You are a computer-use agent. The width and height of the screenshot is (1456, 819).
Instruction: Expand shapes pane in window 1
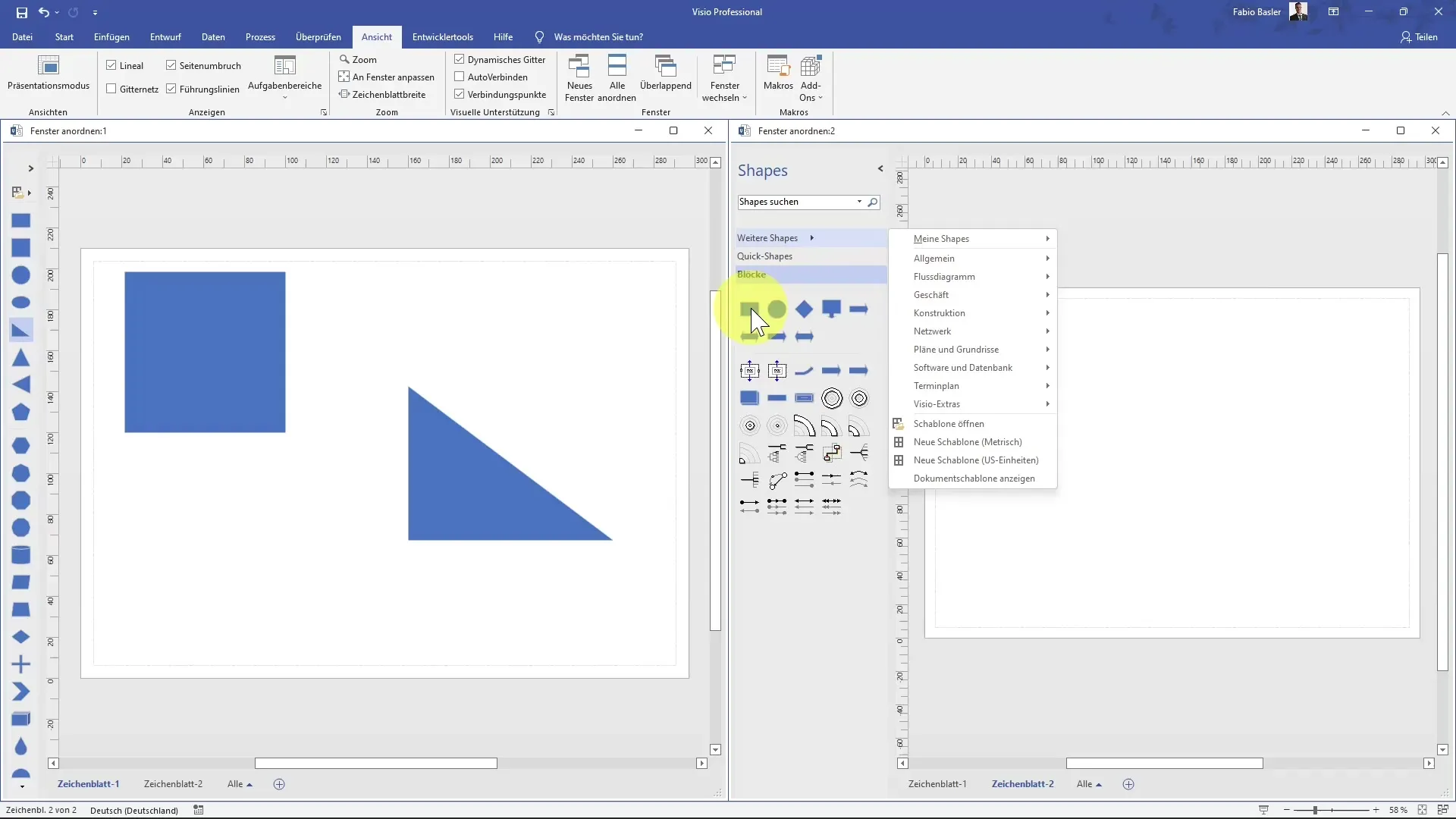[x=30, y=168]
